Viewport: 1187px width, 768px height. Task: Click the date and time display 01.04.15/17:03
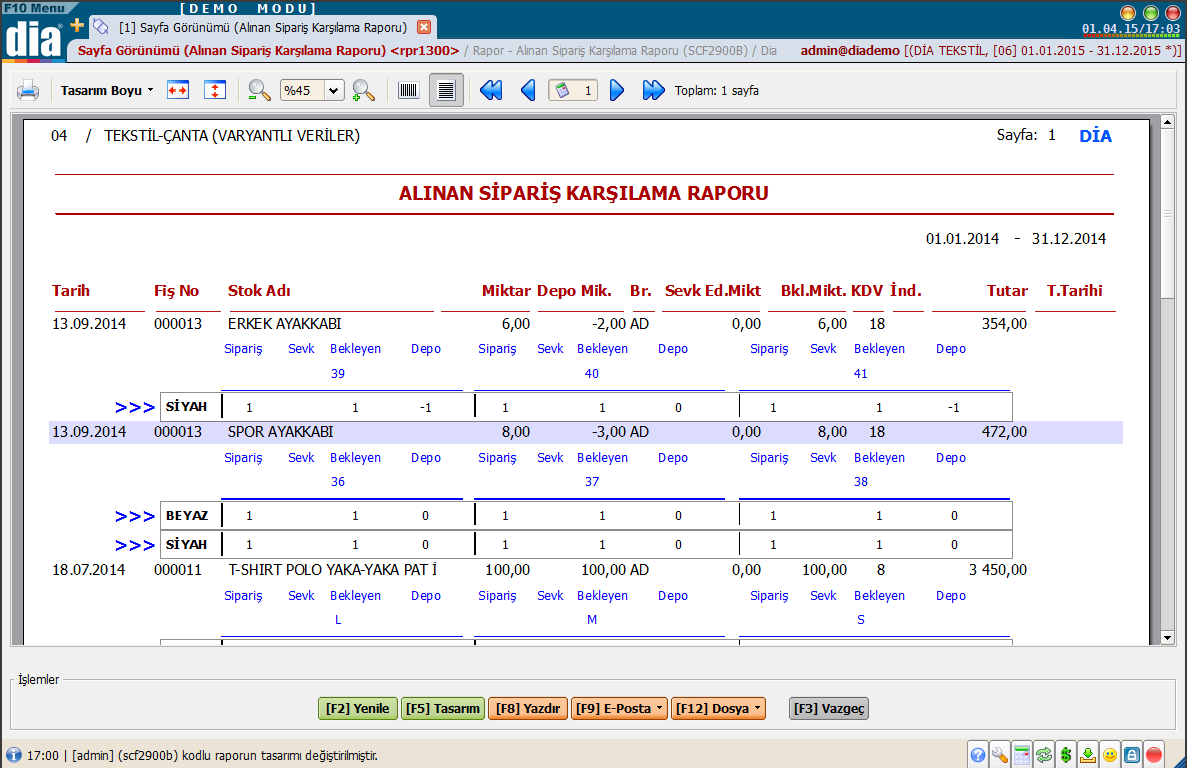[x=1130, y=29]
